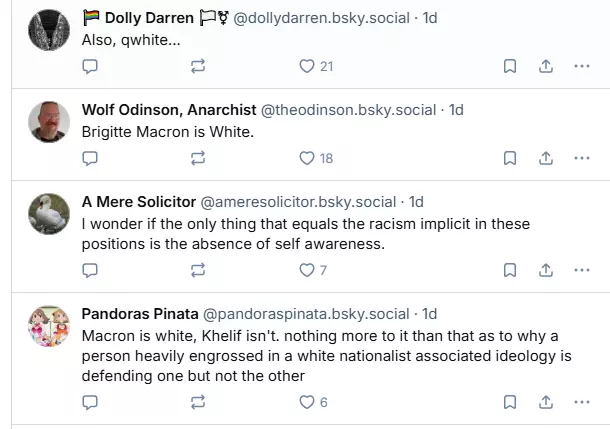
Task: Like Dolly Darren's post with 21 likes
Action: [308, 66]
